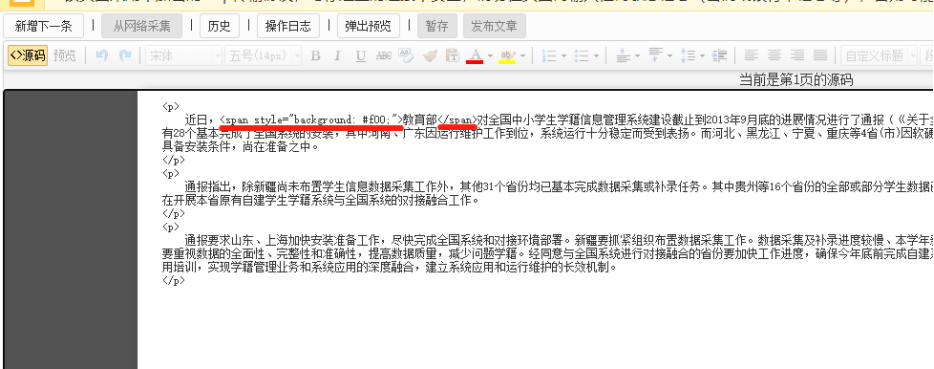
Task: Click the undo arrow icon
Action: 102,56
